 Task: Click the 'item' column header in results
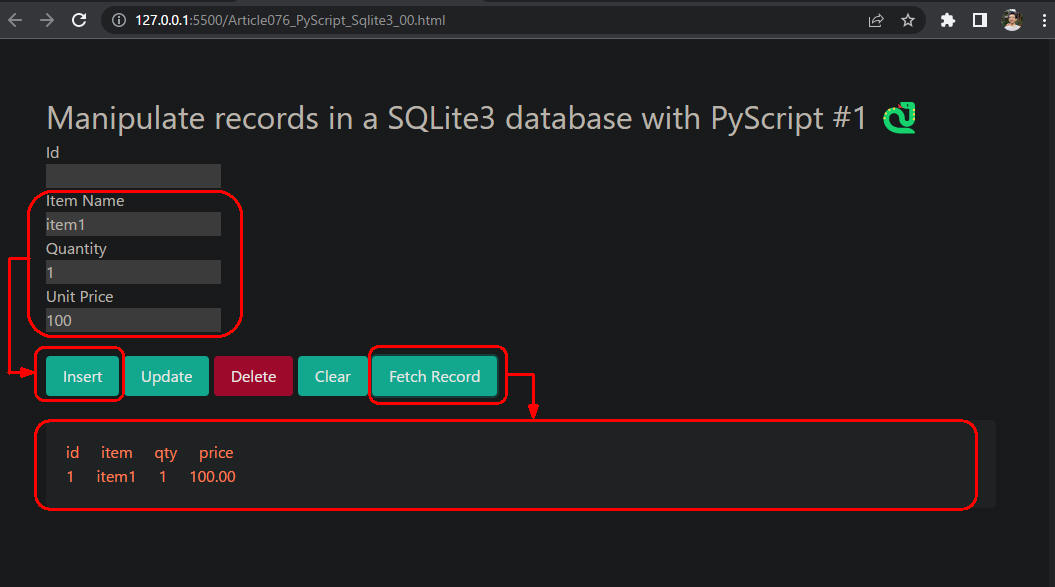click(x=116, y=452)
